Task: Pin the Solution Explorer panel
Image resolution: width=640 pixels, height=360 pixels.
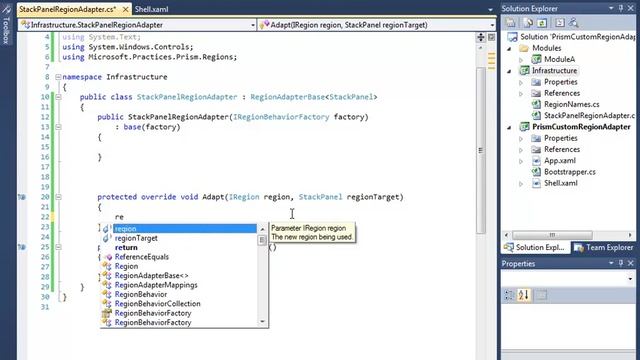Action: (x=621, y=8)
